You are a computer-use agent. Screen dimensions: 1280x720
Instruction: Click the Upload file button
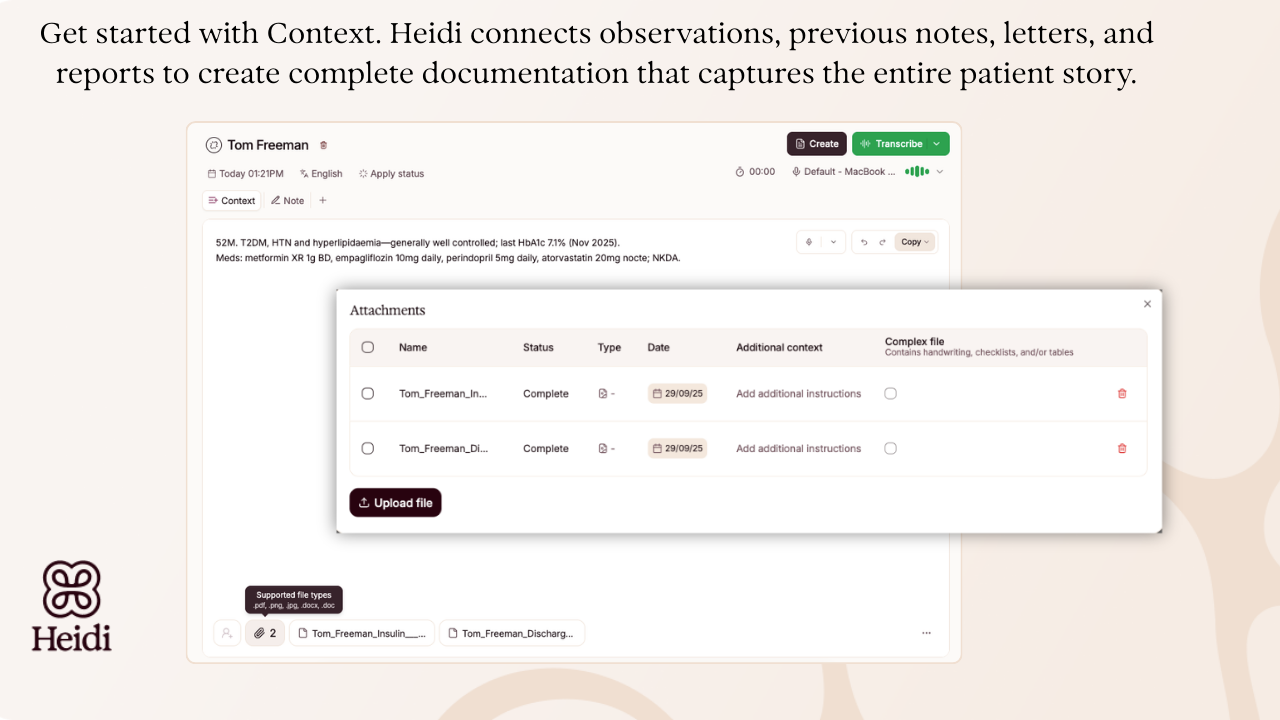click(x=395, y=503)
